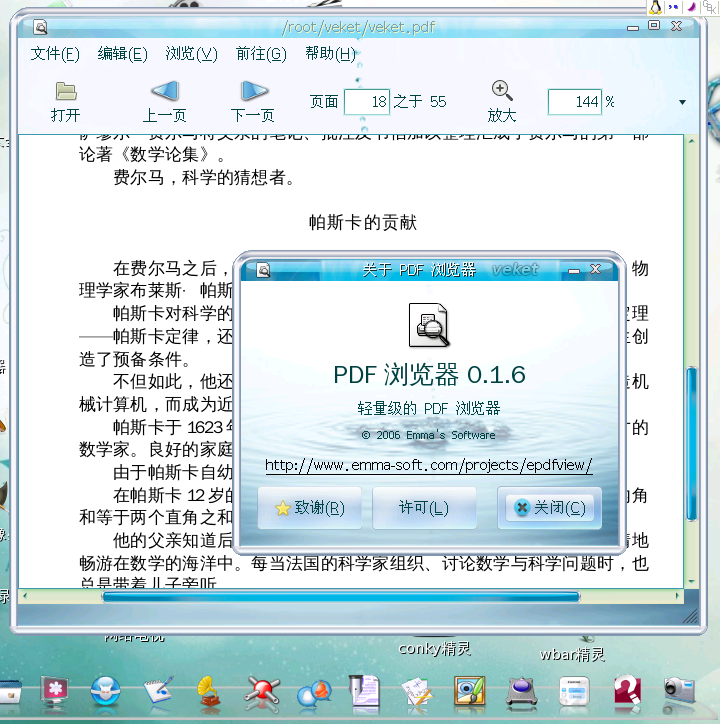This screenshot has height=724, width=720.
Task: Click the network monitor tray icon
Action: (x=673, y=7)
